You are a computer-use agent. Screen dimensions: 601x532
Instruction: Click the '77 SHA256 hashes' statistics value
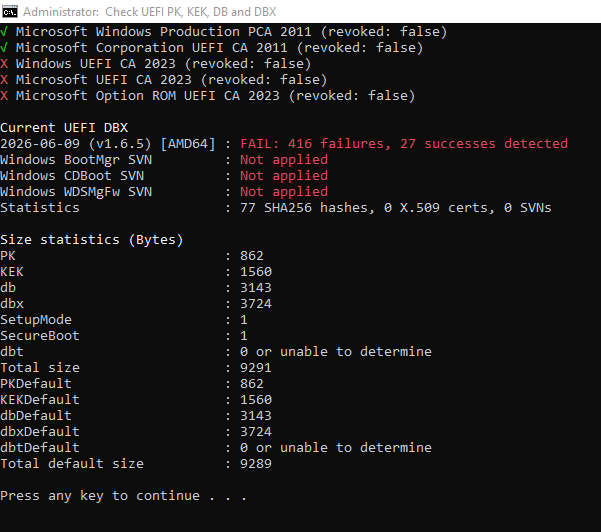[x=396, y=207]
